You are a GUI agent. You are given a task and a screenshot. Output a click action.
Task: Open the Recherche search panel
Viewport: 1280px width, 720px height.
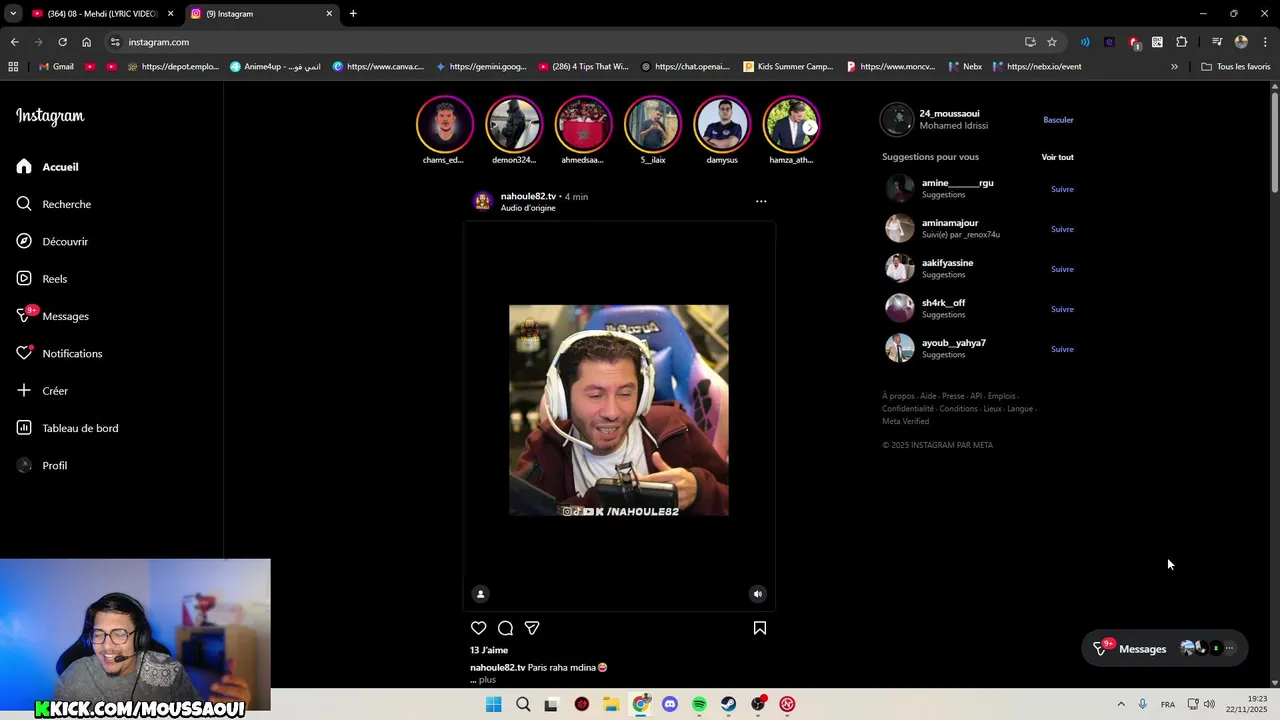[x=54, y=204]
